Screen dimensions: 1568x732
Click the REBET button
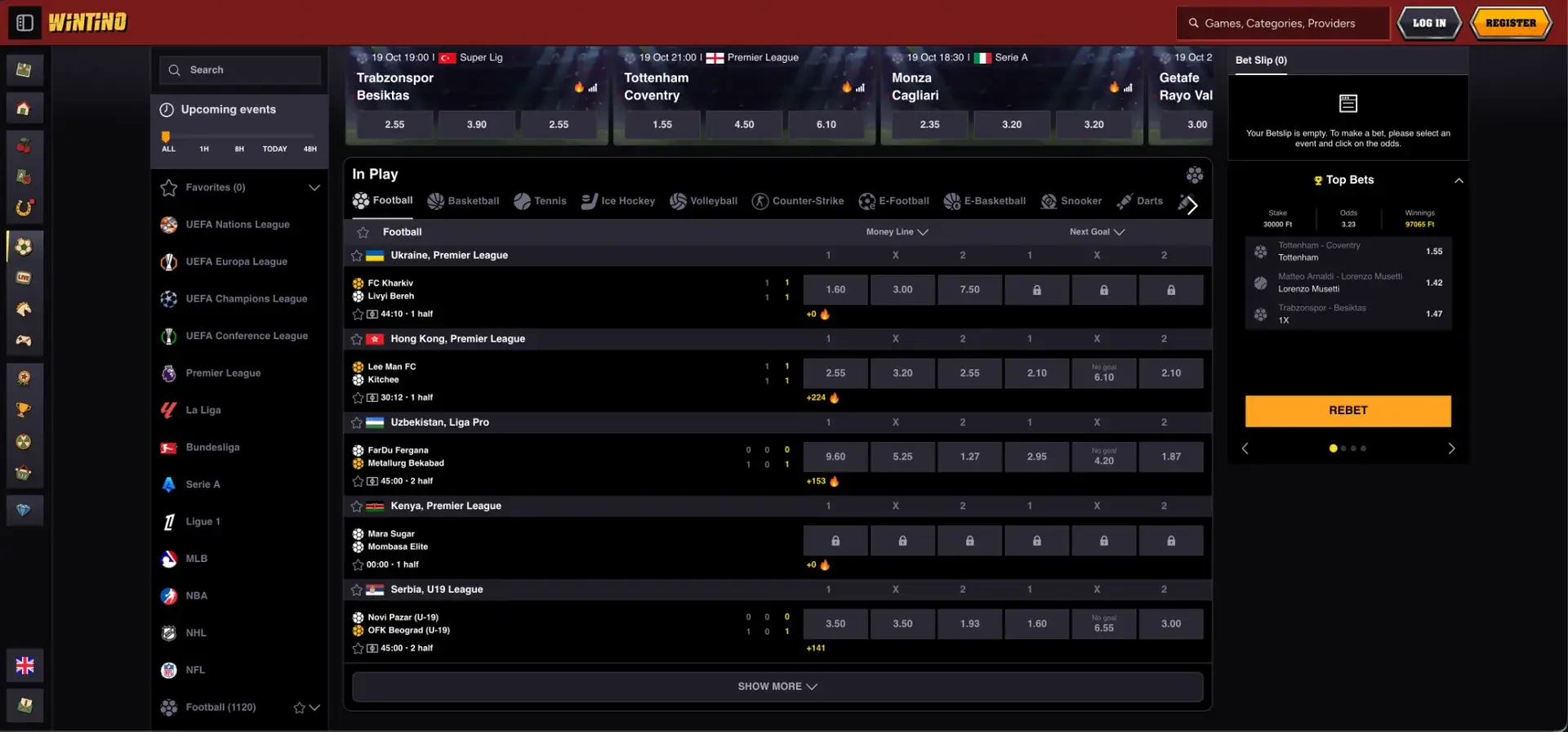point(1347,411)
